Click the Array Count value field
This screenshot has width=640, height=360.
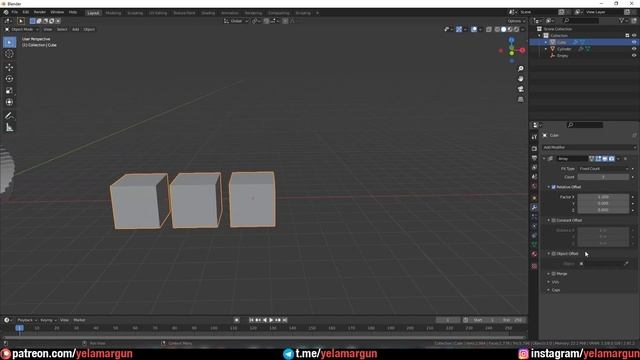point(603,177)
